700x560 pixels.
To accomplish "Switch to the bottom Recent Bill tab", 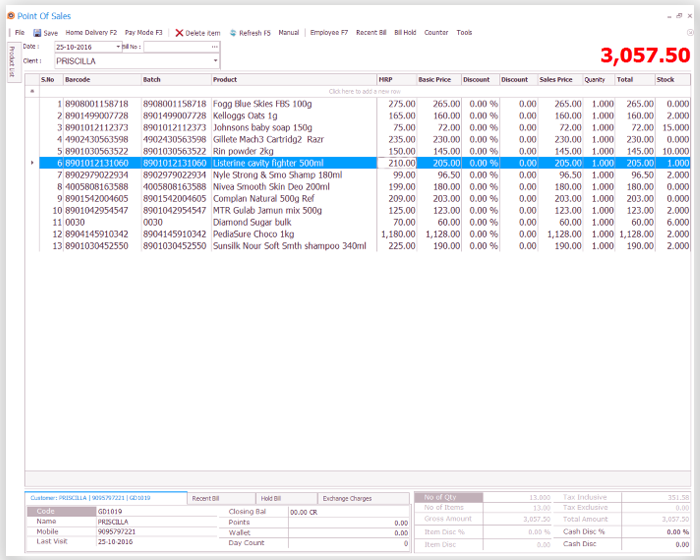I will point(221,498).
